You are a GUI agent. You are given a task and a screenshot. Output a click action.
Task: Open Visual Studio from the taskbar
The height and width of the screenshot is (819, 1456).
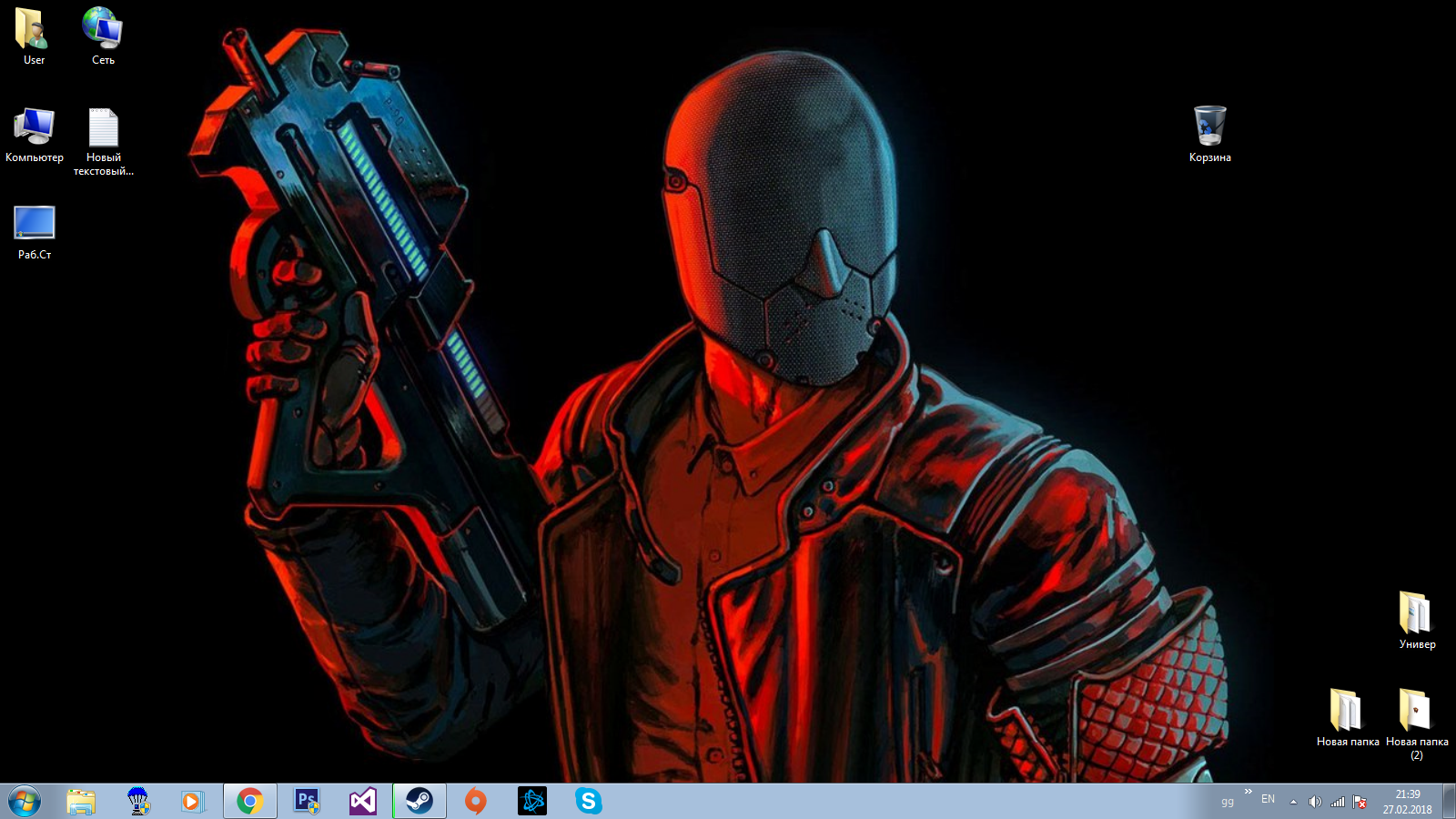pos(363,802)
